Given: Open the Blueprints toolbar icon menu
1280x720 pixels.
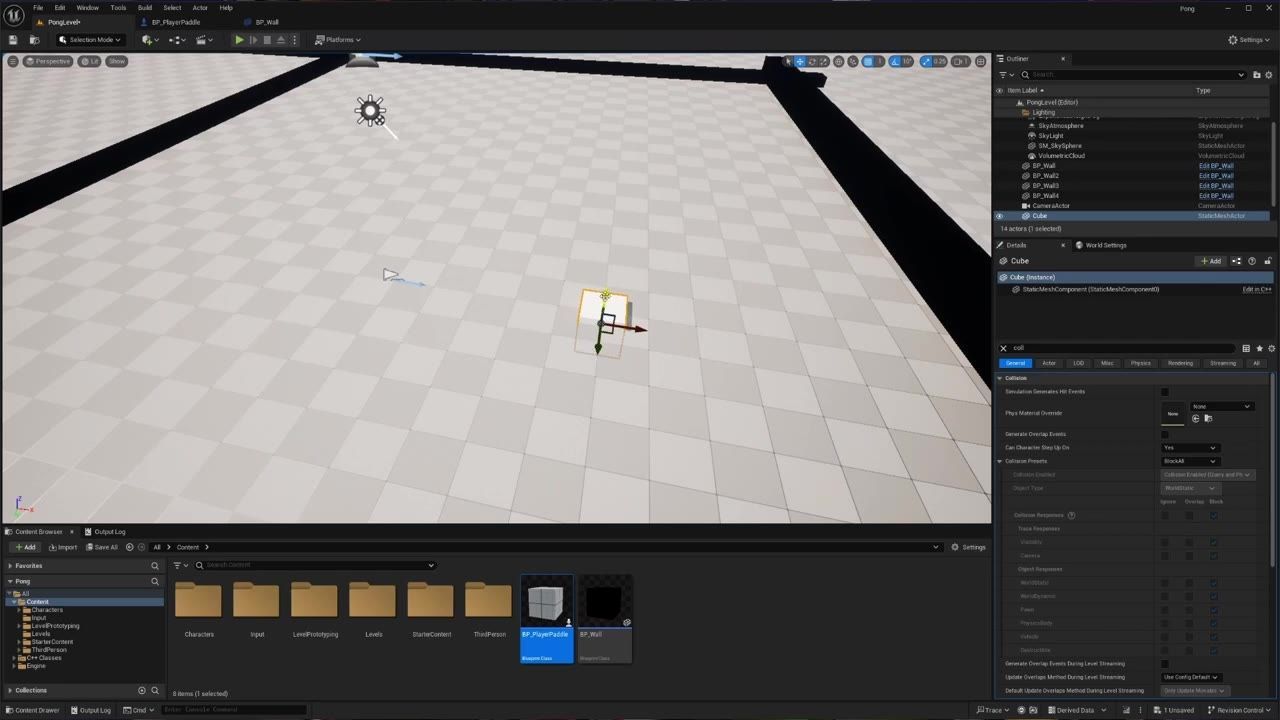Looking at the screenshot, I should (178, 40).
